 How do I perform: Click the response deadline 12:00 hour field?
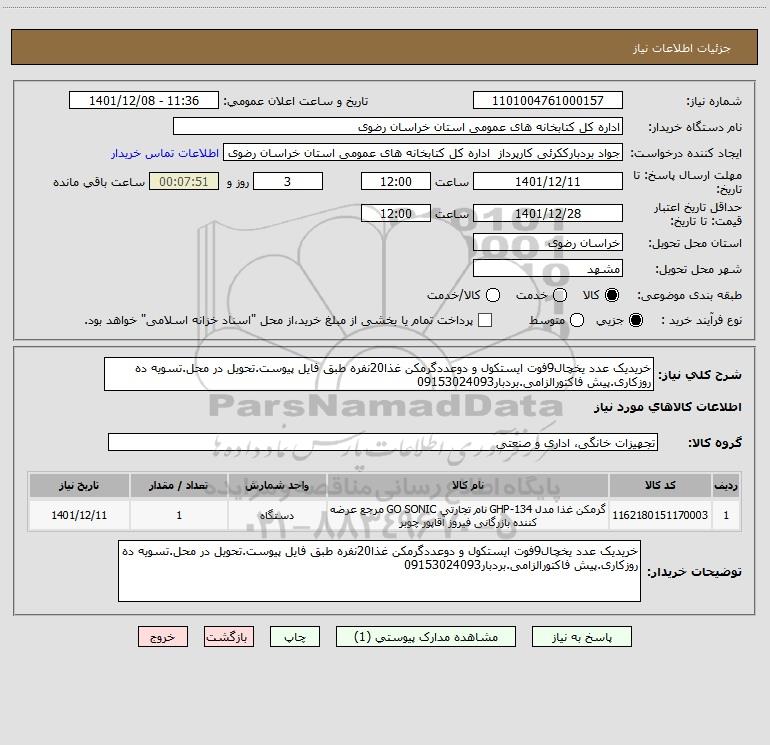pyautogui.click(x=396, y=181)
